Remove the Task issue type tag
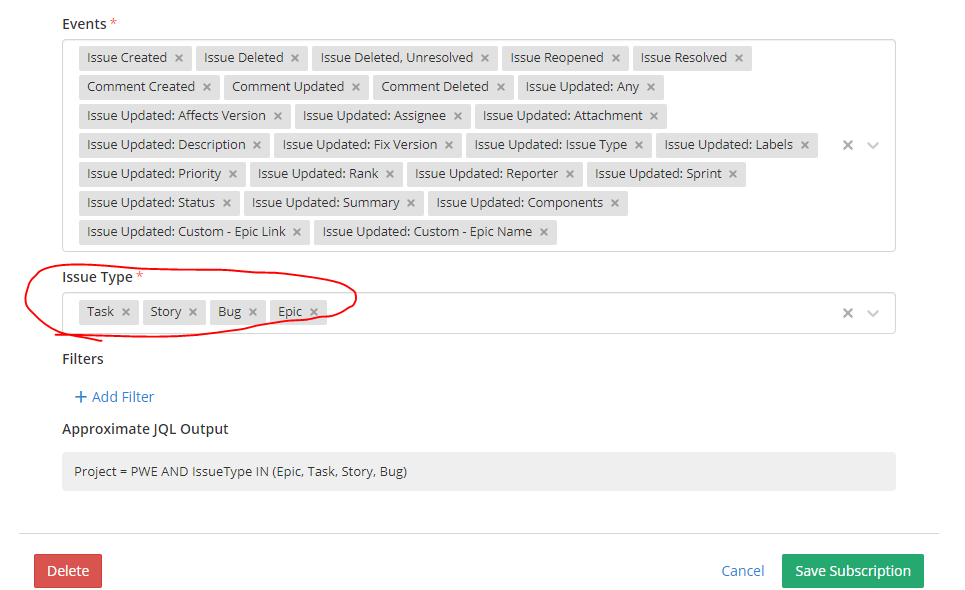The width and height of the screenshot is (965, 590). click(126, 311)
